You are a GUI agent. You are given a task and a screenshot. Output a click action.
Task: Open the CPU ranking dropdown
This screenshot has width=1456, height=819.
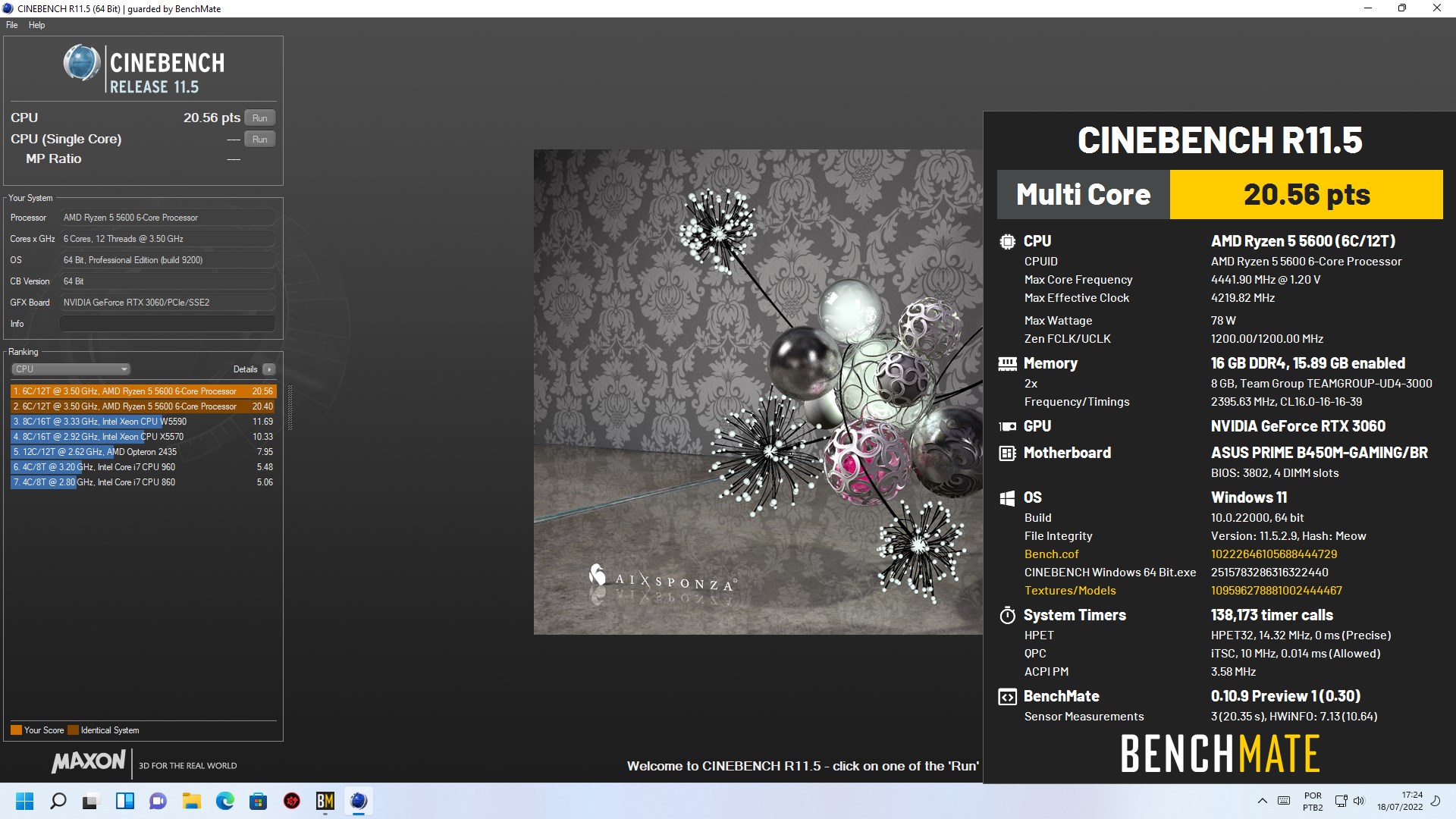click(71, 369)
